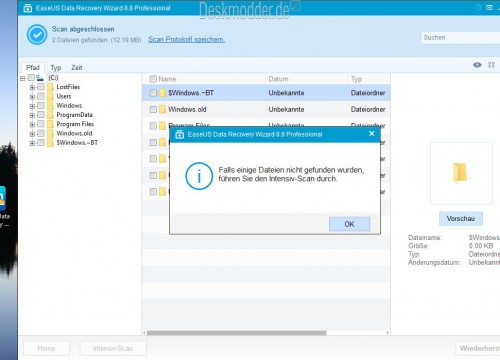The image size is (500, 360).
Task: Toggle the eye preview view icon
Action: coord(477,65)
